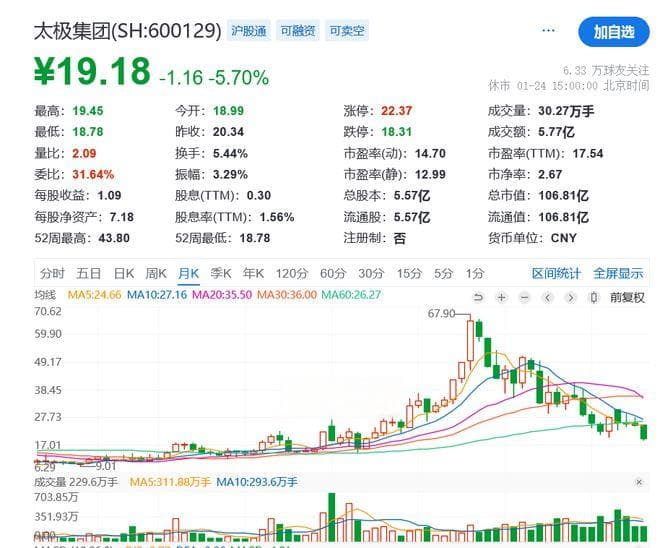Viewport: 660px width, 548px height.
Task: Click the tallest green volume bar
Action: [x=332, y=517]
